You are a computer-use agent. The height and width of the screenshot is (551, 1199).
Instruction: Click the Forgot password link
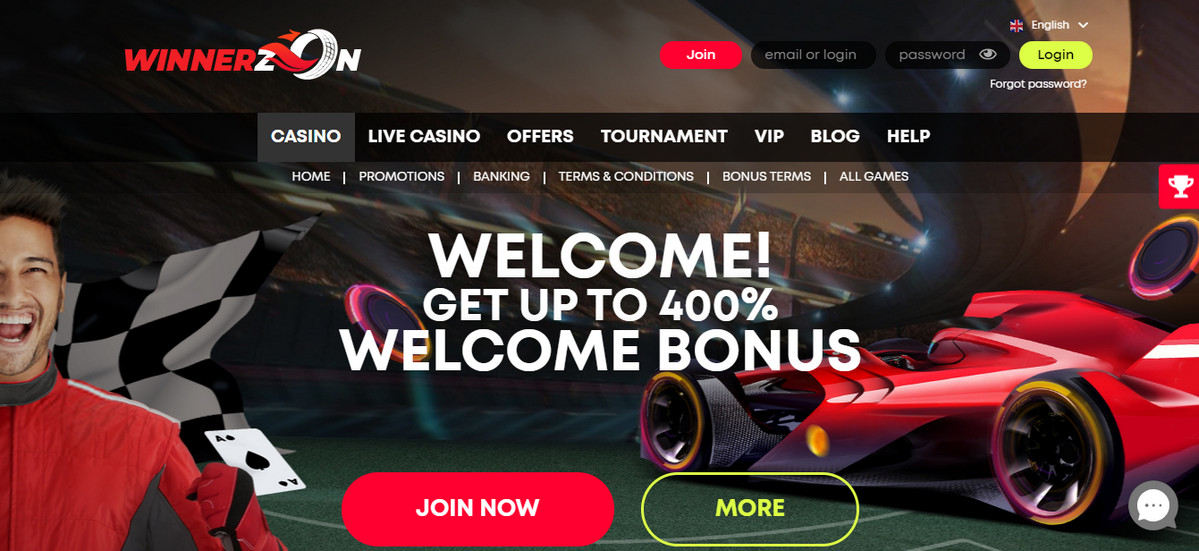point(1038,84)
